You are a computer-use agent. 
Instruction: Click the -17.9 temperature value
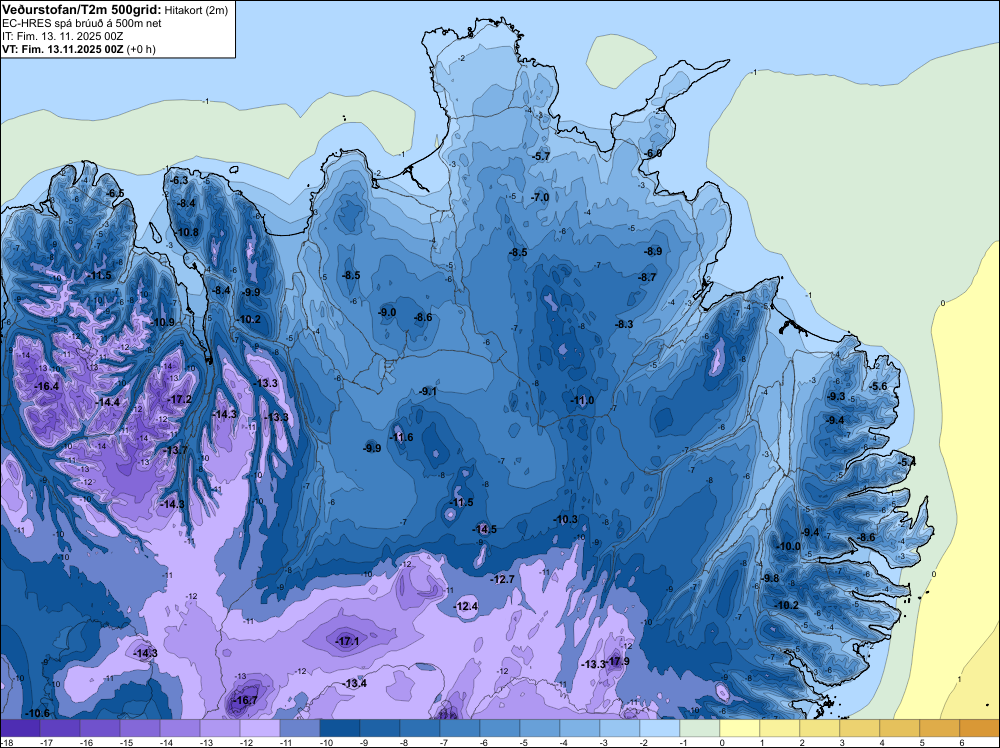point(618,661)
